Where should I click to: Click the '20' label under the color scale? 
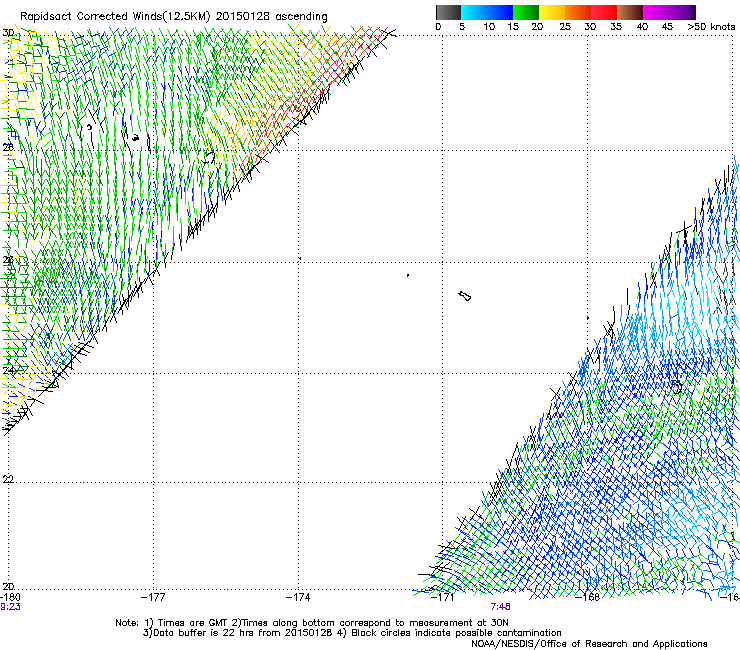pyautogui.click(x=537, y=27)
